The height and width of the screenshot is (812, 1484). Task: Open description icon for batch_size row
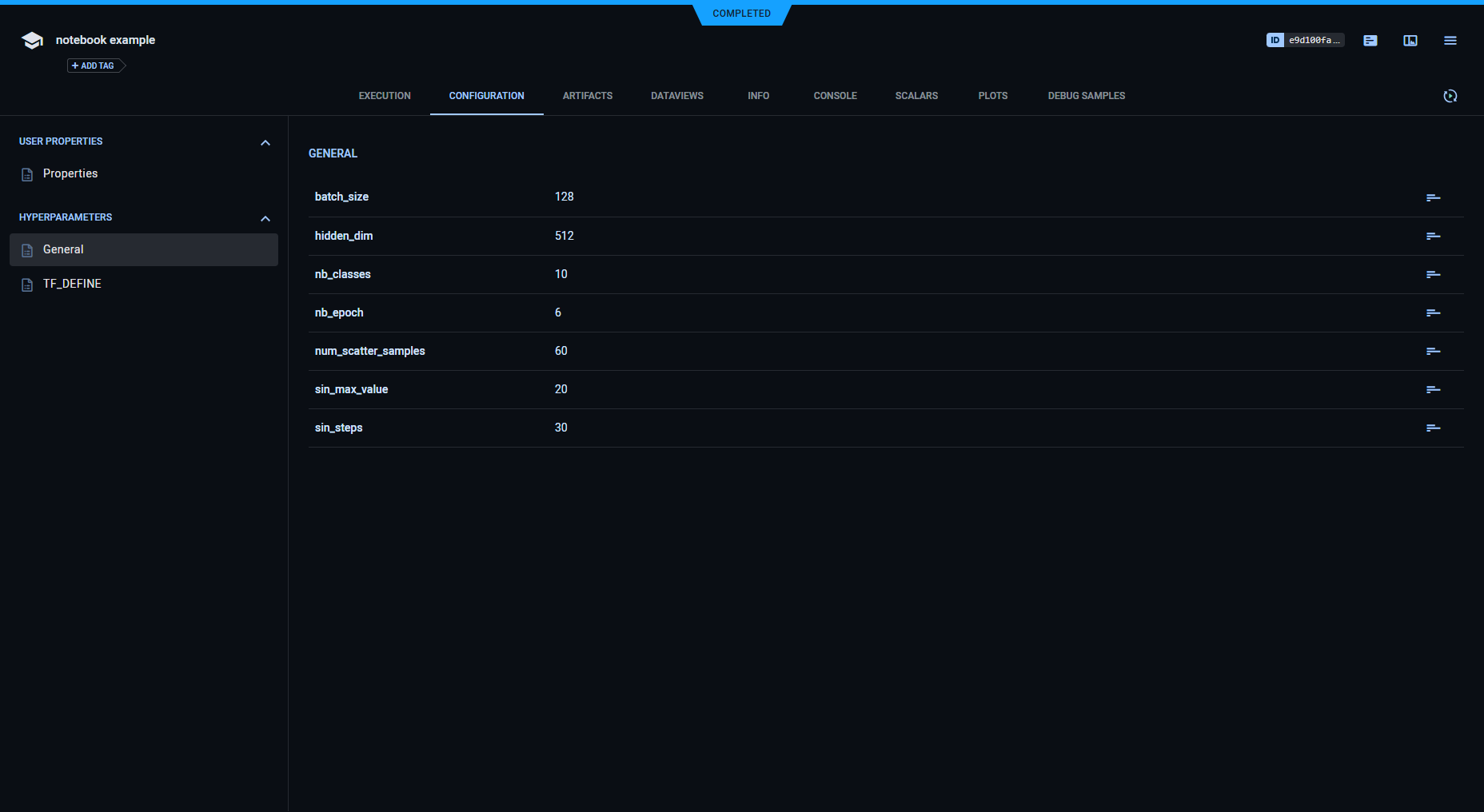[x=1433, y=197]
